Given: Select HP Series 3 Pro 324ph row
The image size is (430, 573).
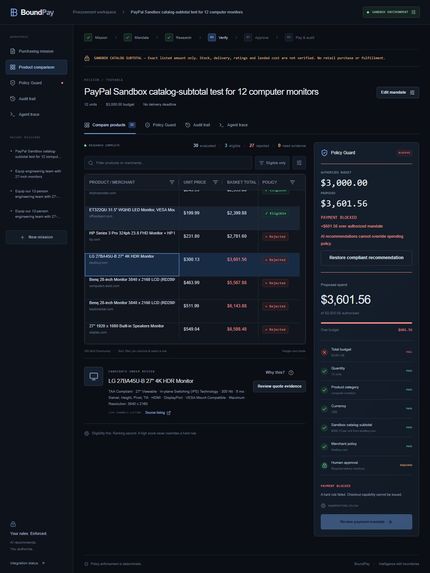Looking at the screenshot, I should tap(192, 241).
